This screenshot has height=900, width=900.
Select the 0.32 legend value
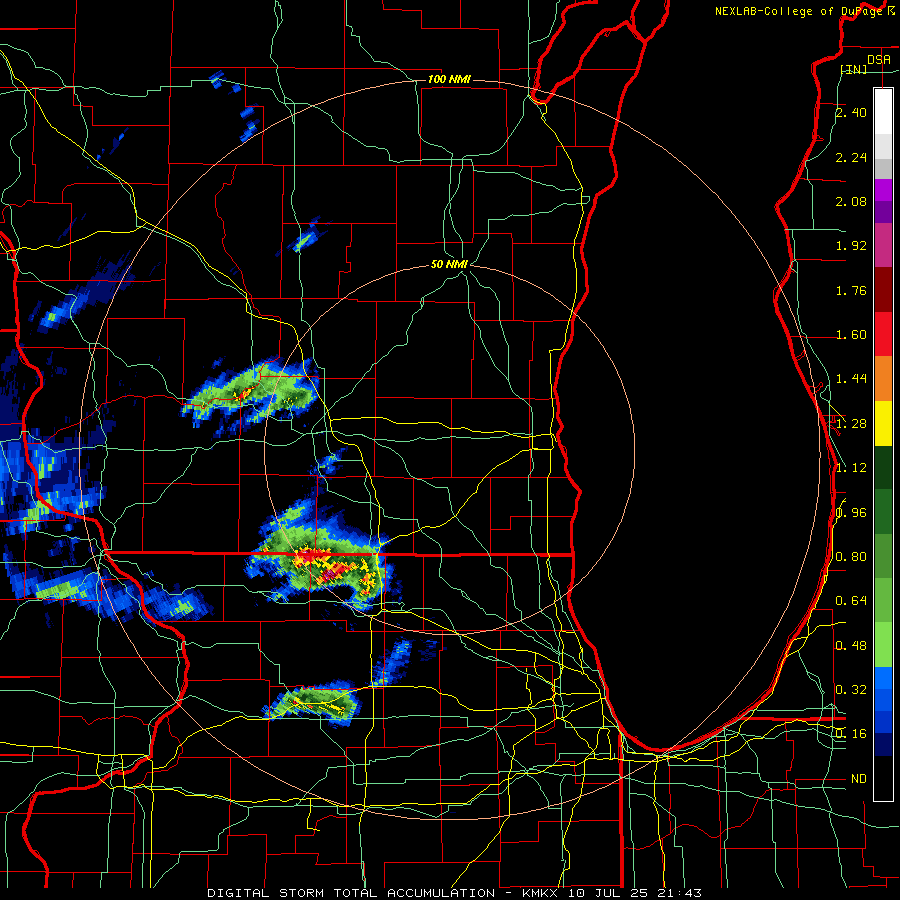pos(851,690)
